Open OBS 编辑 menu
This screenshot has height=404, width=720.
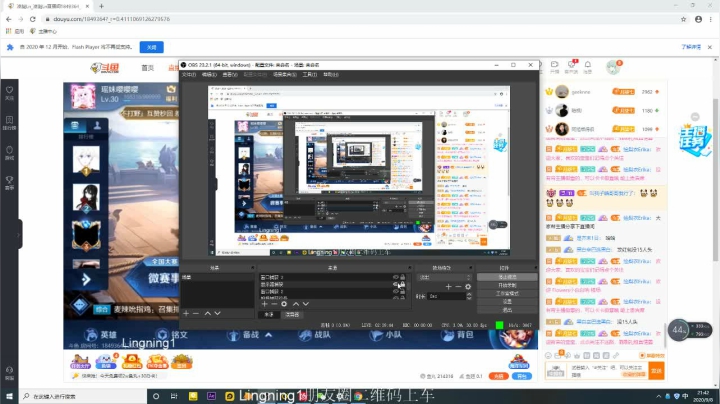(209, 74)
